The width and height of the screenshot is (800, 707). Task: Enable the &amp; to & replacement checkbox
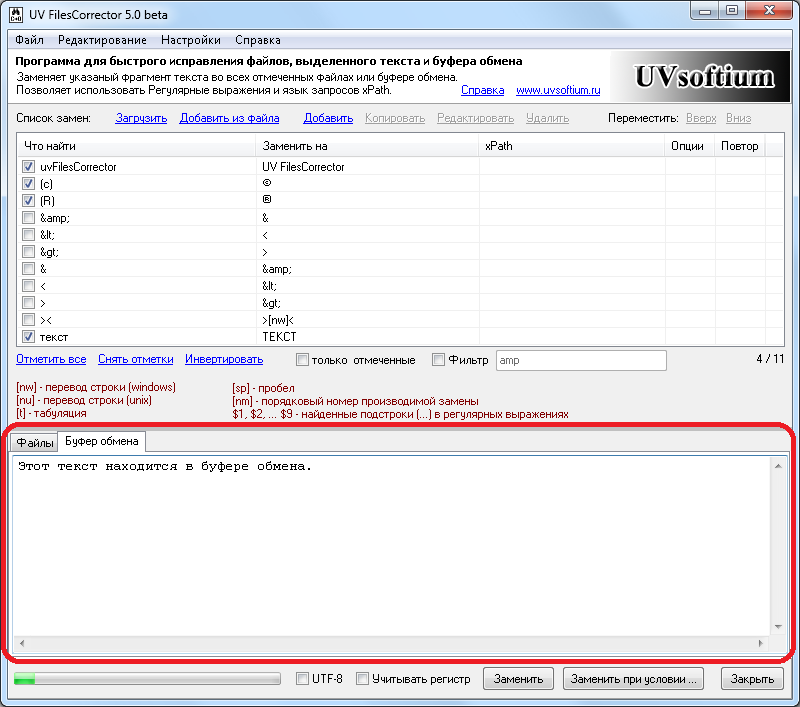pos(28,218)
